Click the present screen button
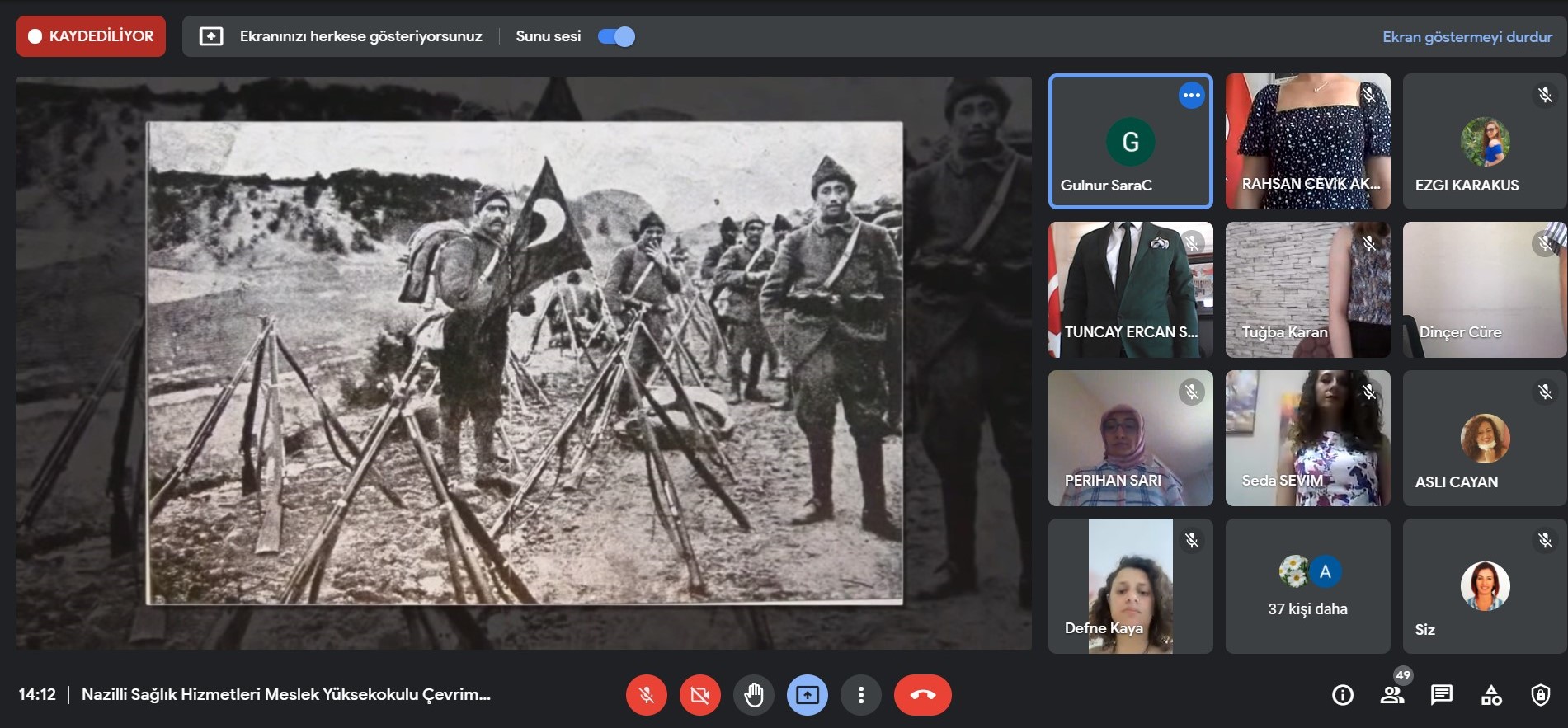The width and height of the screenshot is (1568, 728). [808, 695]
